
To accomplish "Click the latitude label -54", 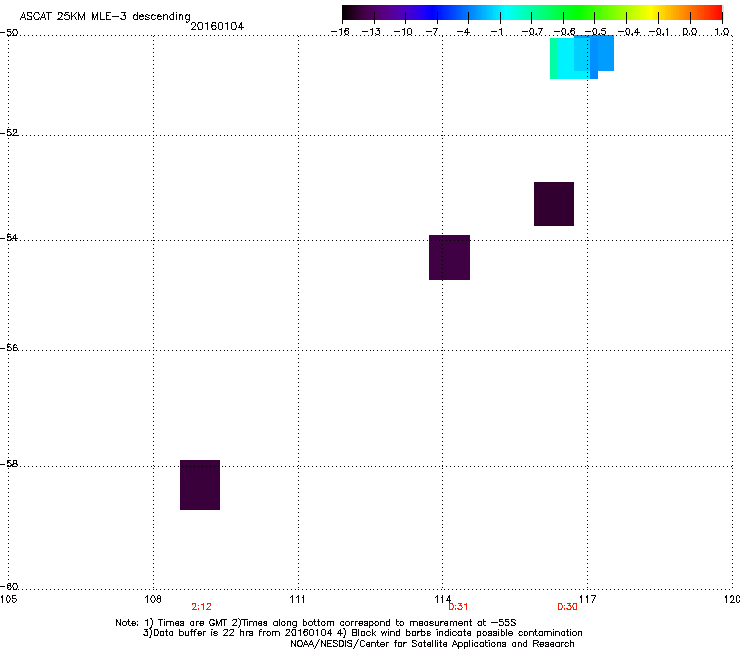I will tap(9, 237).
